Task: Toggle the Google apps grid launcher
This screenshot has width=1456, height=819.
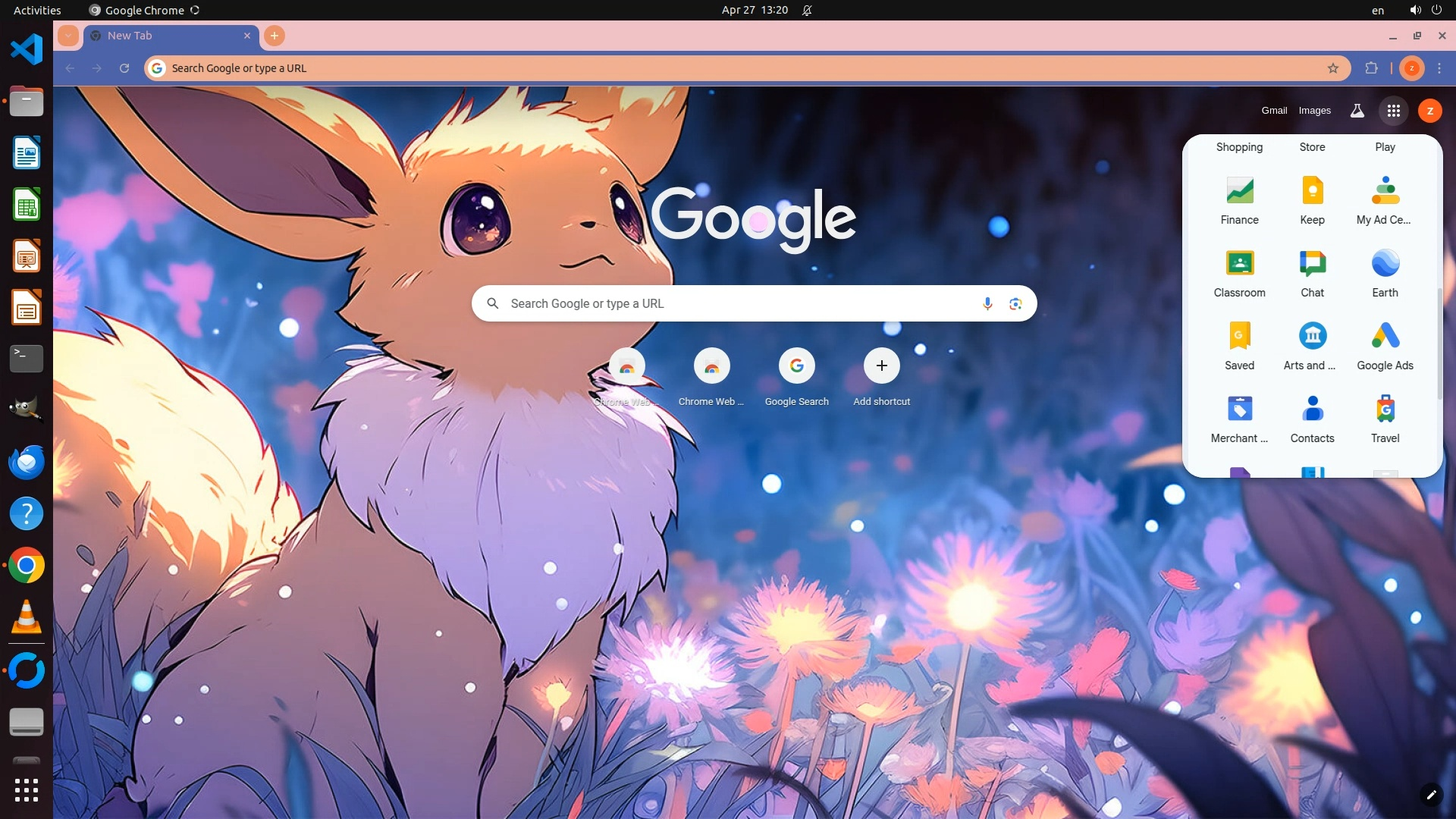Action: (1393, 111)
